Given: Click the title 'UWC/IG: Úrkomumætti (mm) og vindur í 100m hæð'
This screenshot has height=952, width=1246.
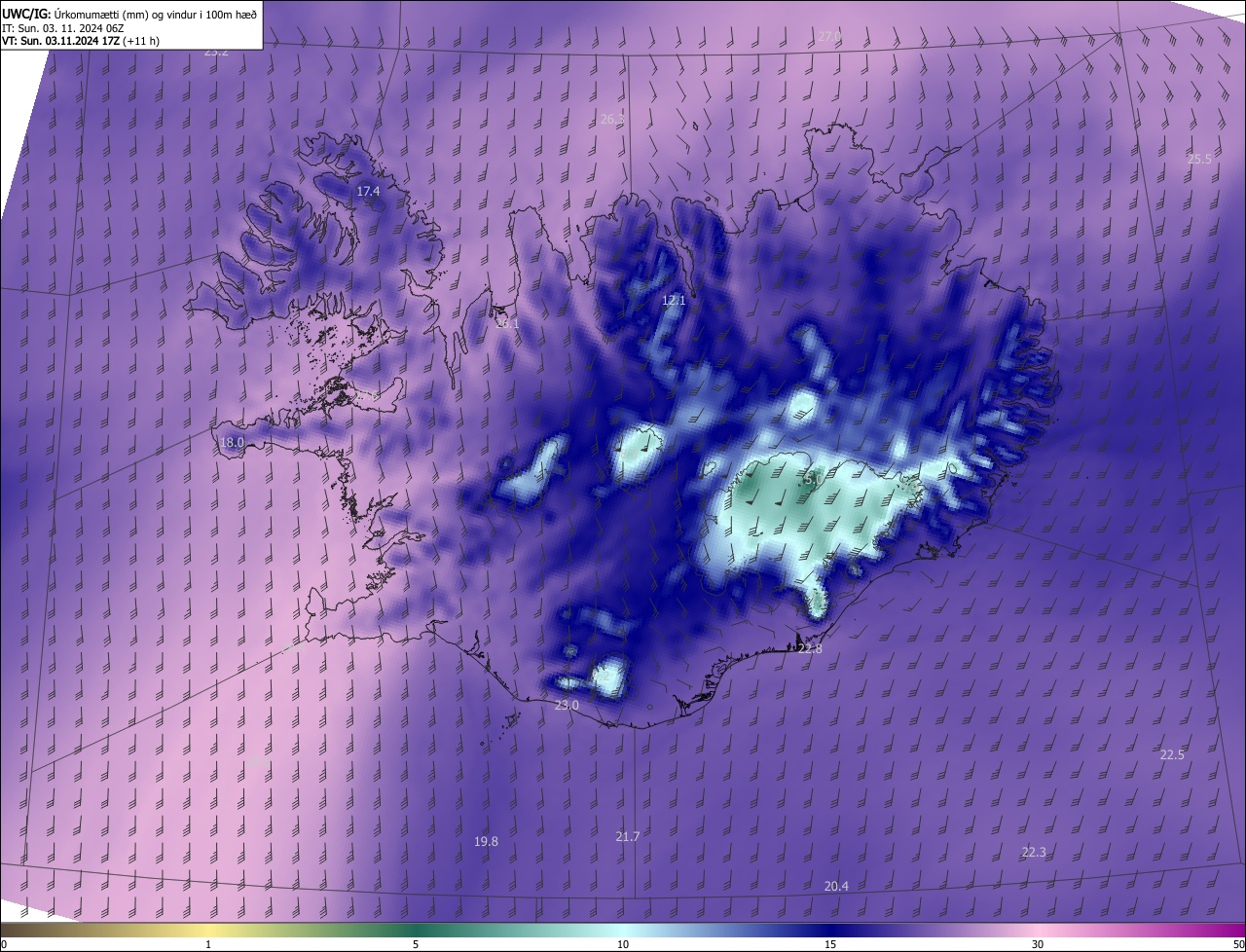Looking at the screenshot, I should [129, 14].
